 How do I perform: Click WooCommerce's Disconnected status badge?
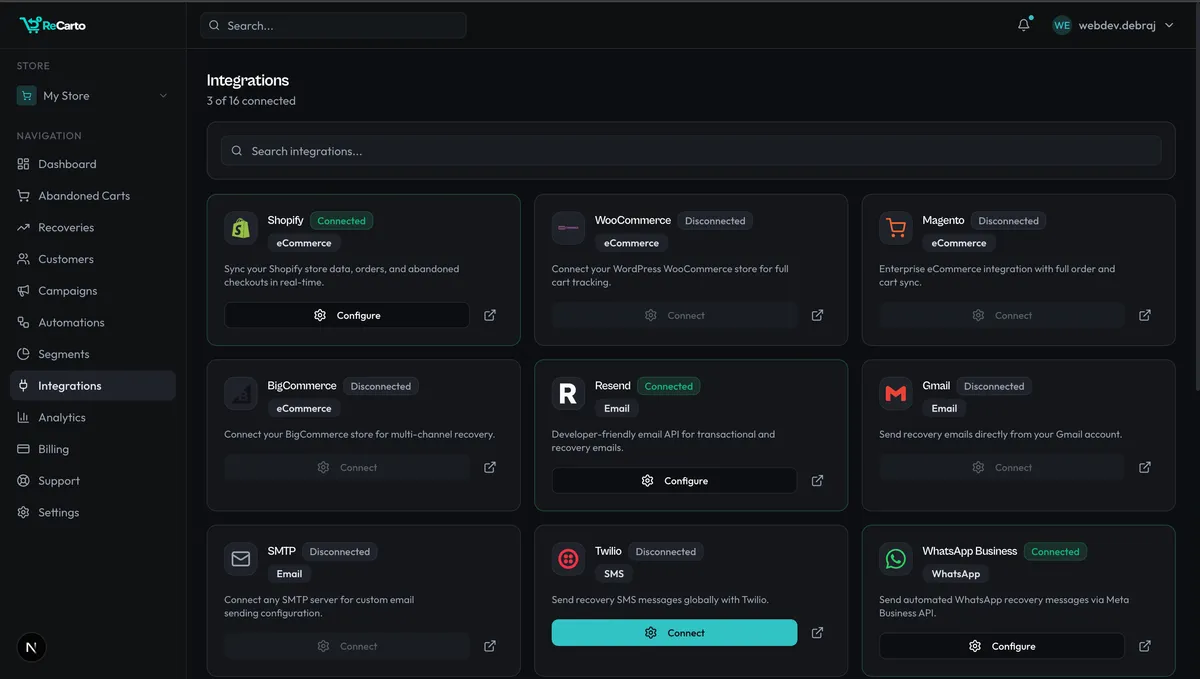715,221
